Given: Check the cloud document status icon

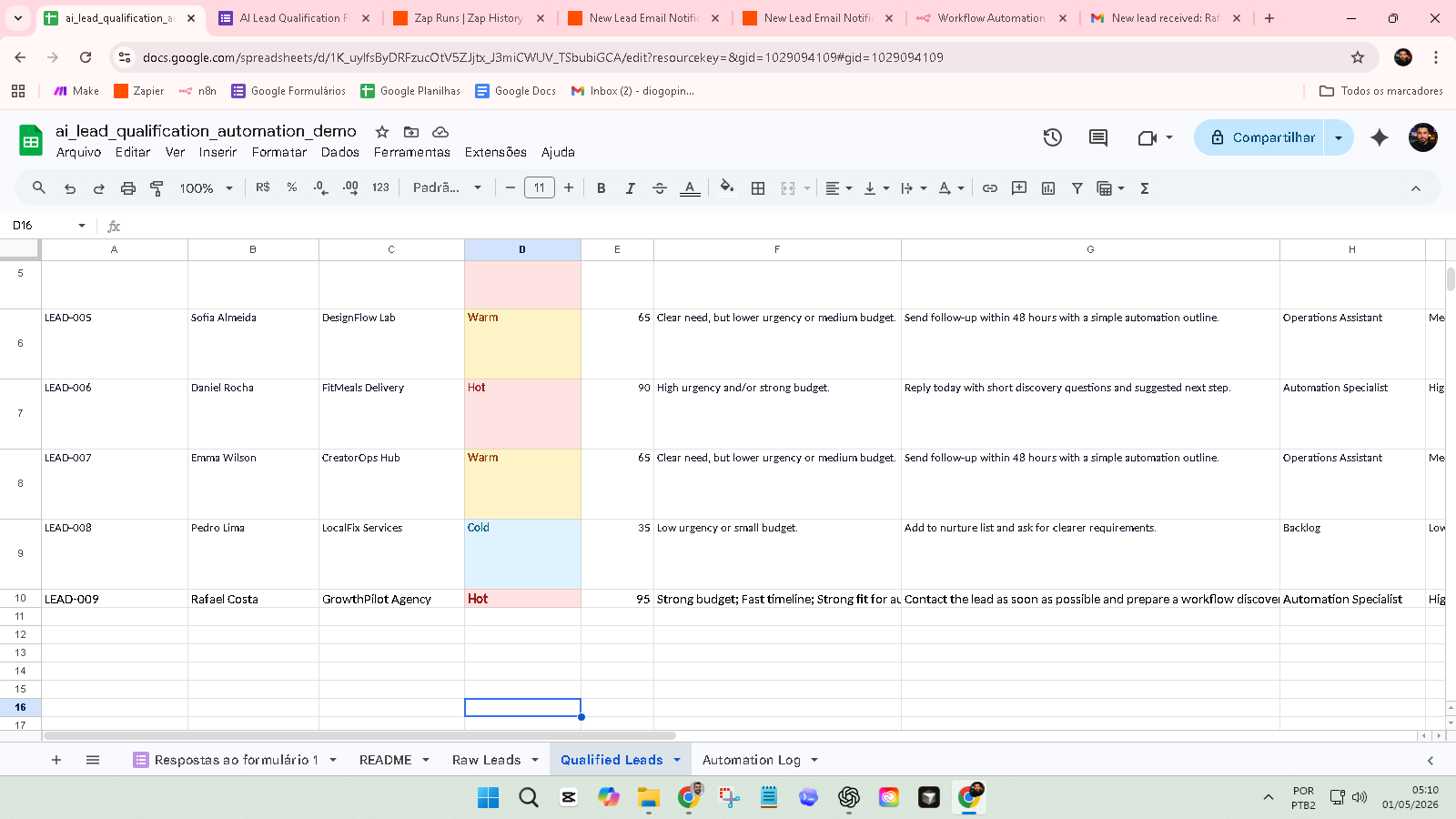Looking at the screenshot, I should pyautogui.click(x=440, y=132).
